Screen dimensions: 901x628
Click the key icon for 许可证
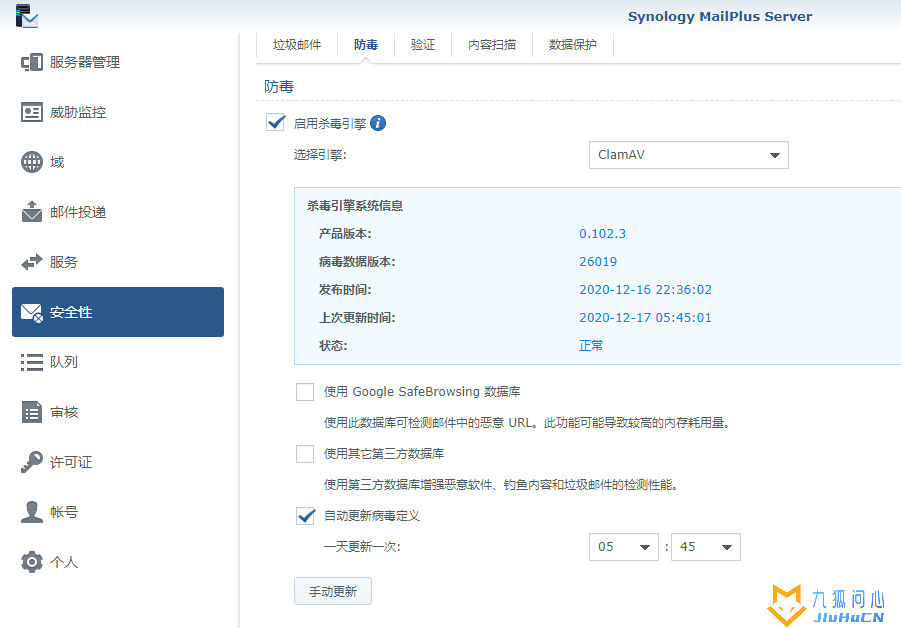pyautogui.click(x=32, y=462)
